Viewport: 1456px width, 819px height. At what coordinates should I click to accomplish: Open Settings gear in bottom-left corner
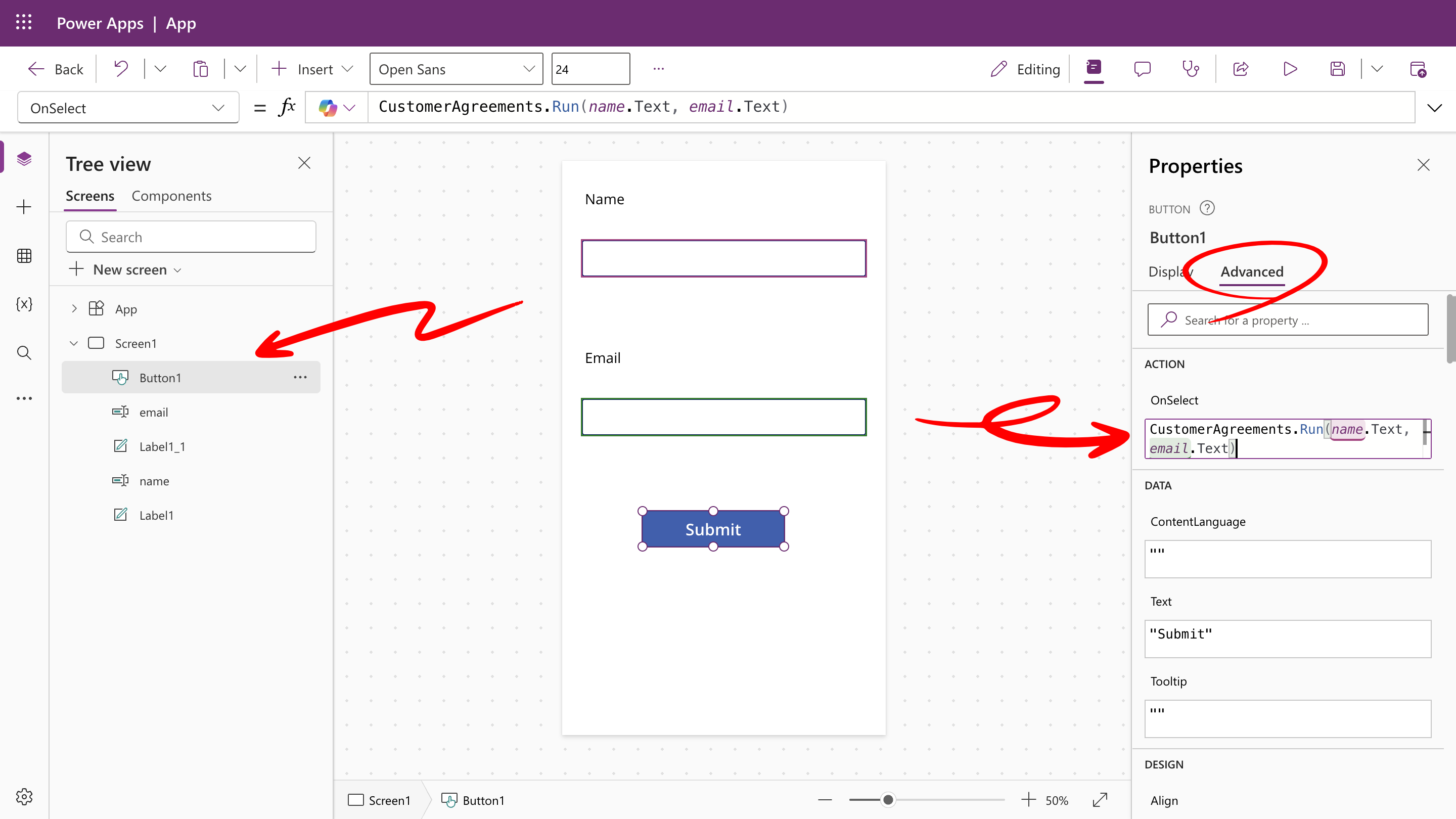coord(24,796)
